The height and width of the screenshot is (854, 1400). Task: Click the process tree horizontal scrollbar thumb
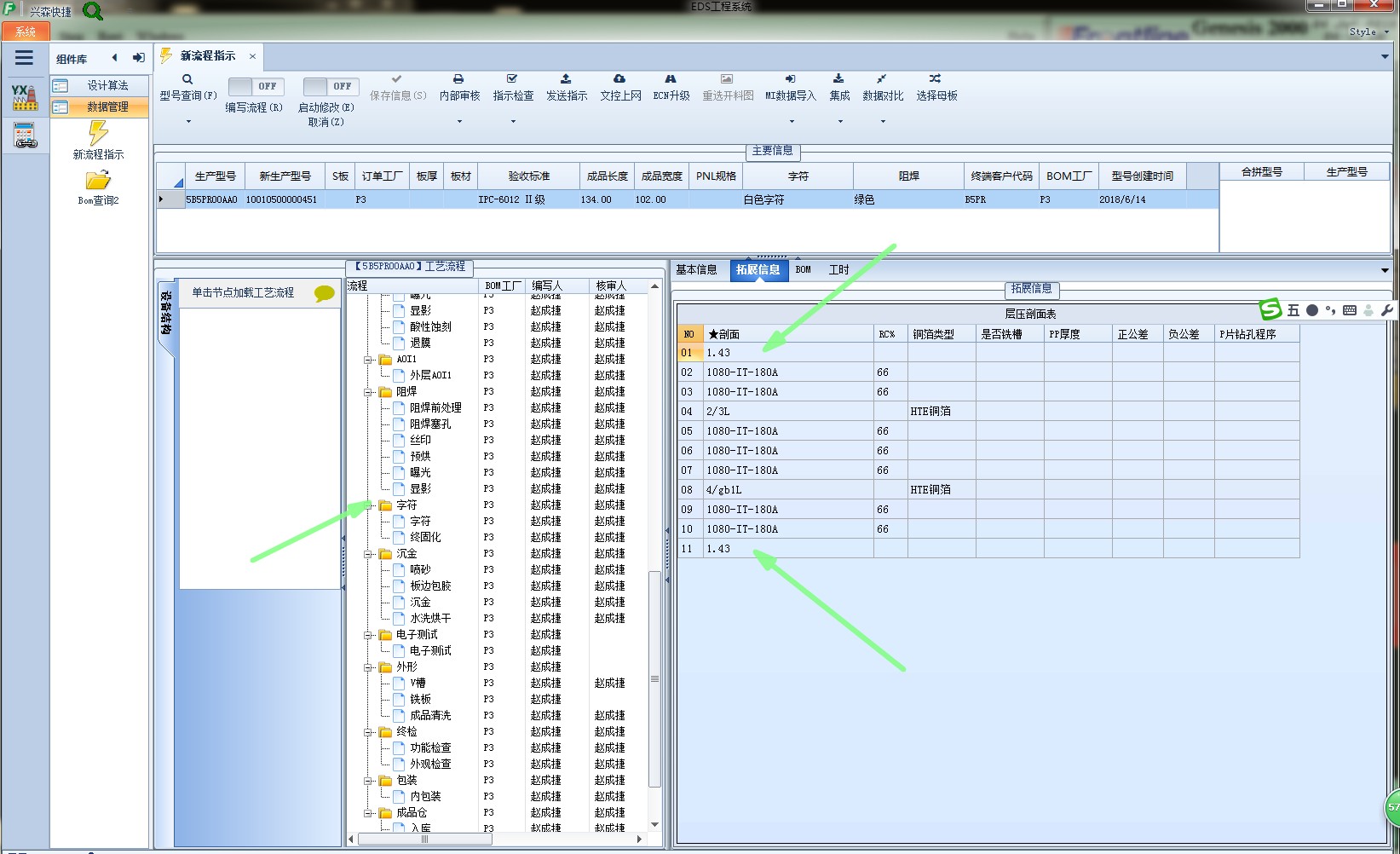pos(424,840)
